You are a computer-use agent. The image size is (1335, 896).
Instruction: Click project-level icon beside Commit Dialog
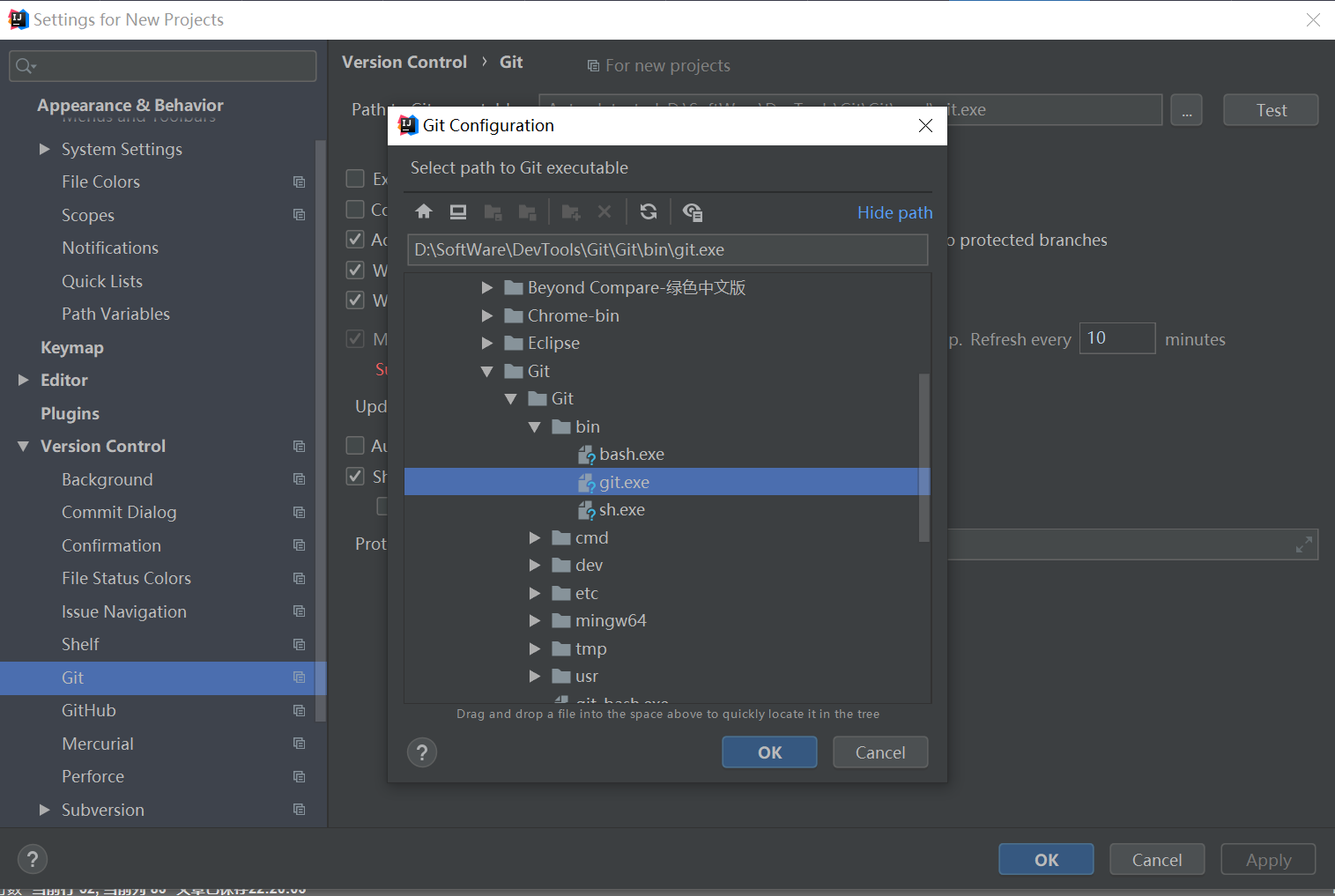point(300,513)
